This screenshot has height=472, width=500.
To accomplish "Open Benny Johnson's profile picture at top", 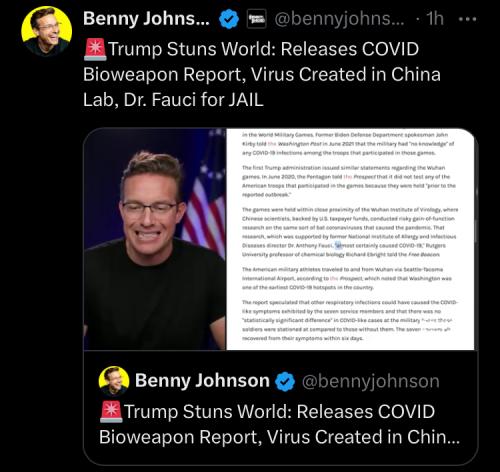I will pyautogui.click(x=46, y=31).
